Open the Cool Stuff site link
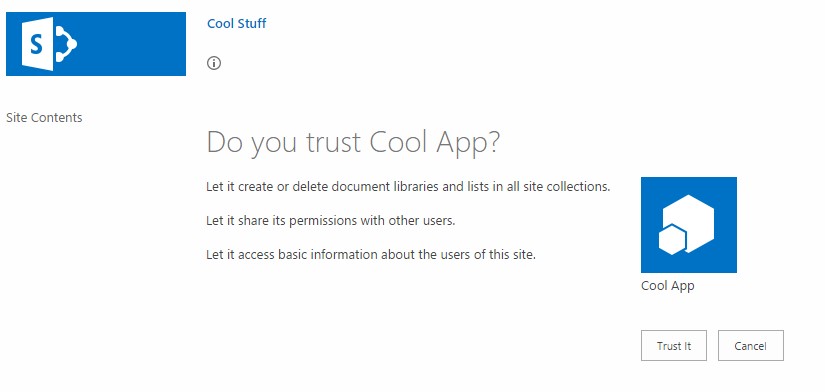This screenshot has height=392, width=825. (x=236, y=24)
